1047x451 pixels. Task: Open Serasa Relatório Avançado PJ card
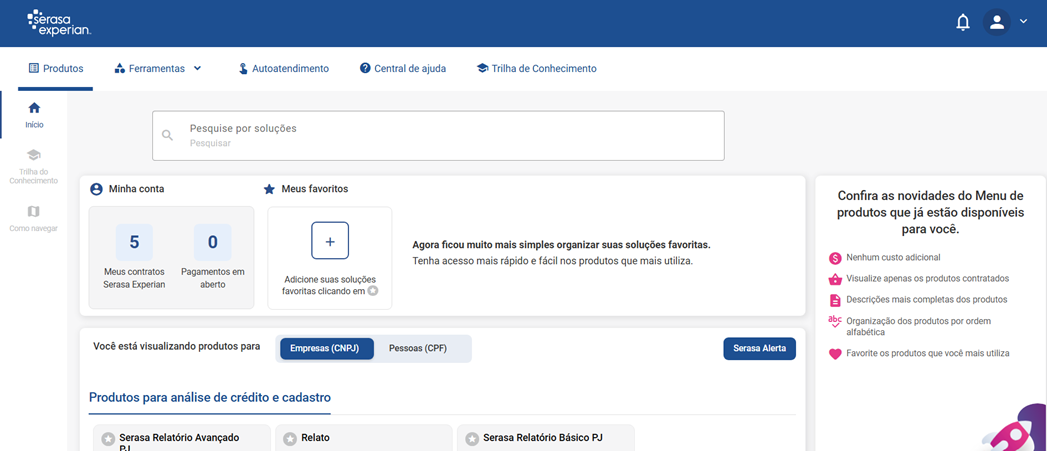pyautogui.click(x=182, y=438)
